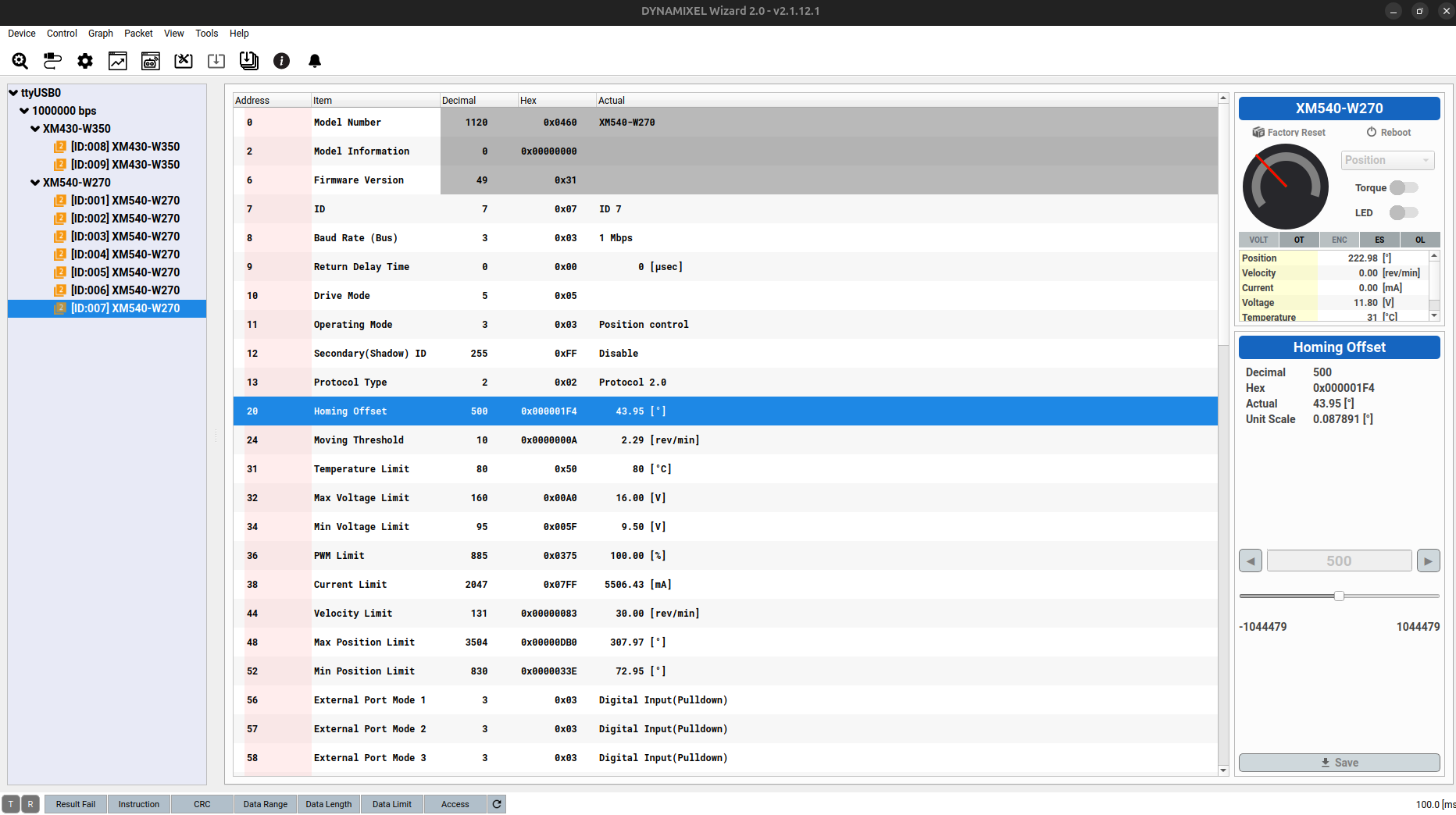Screen dimensions: 1456x815
Task: Select the Current Limit row
Action: click(x=725, y=585)
